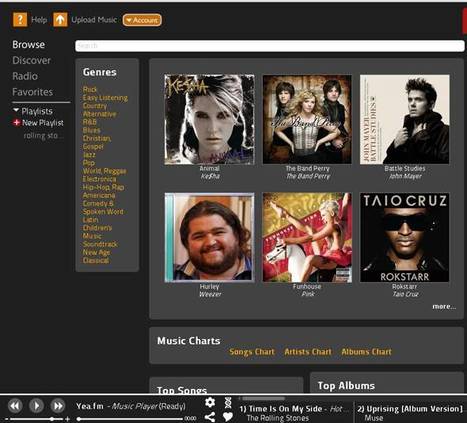Viewport: 467px width, 423px height.
Task: Click the 'Battle Studies' album title text
Action: [x=405, y=168]
